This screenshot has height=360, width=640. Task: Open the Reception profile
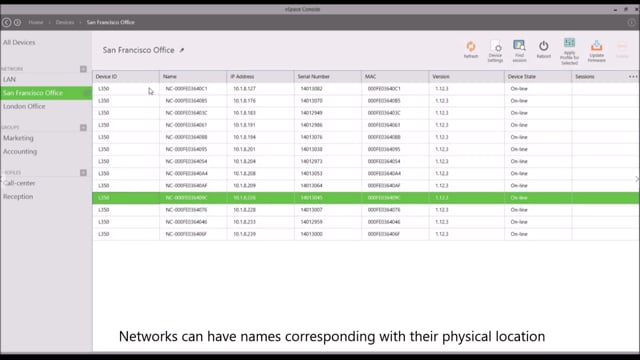[x=18, y=197]
